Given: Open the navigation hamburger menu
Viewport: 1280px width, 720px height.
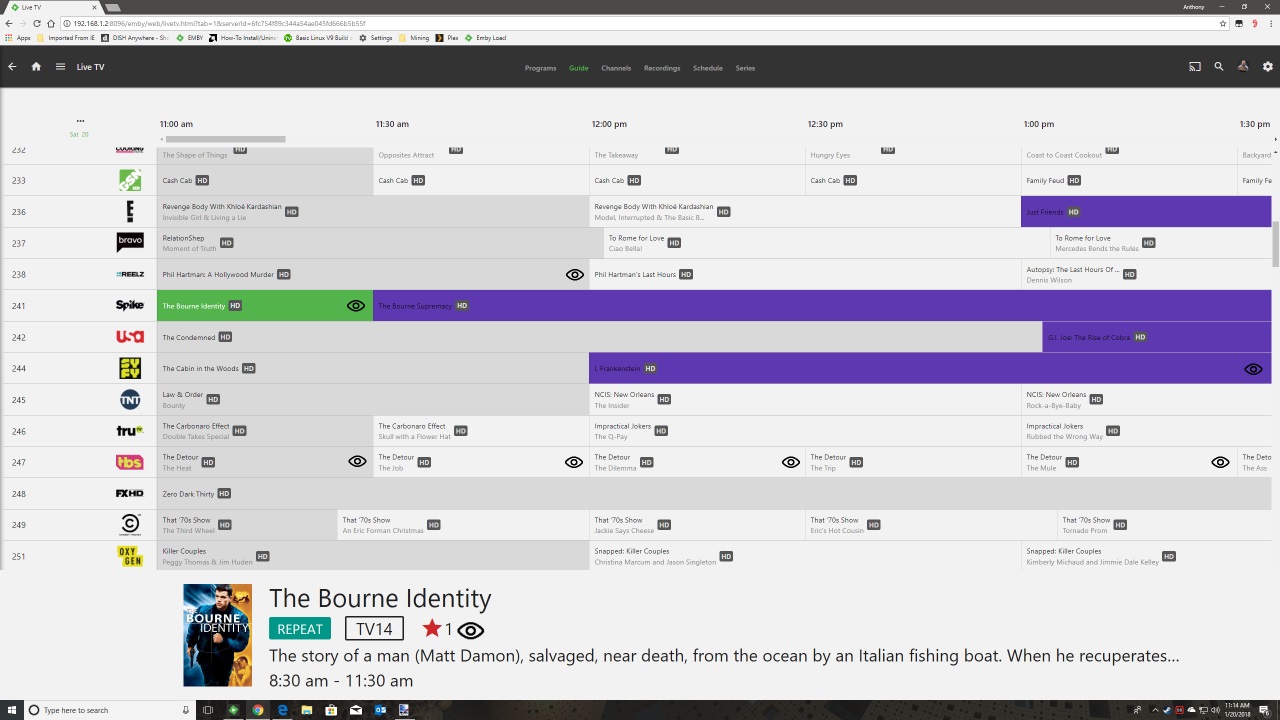Looking at the screenshot, I should click(60, 66).
